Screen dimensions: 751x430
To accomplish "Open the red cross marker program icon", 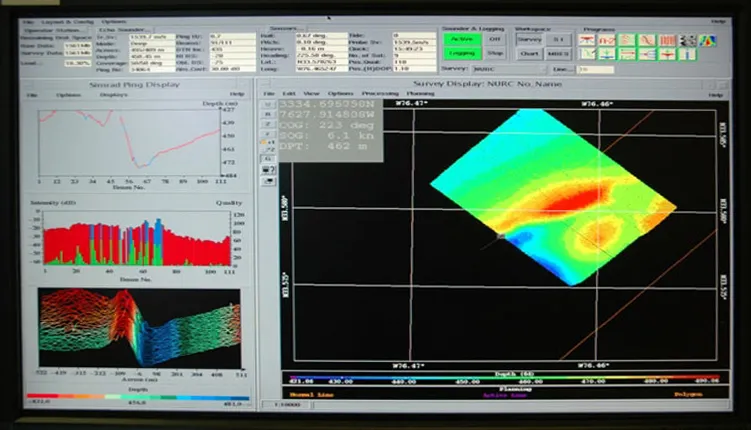I will (x=667, y=54).
